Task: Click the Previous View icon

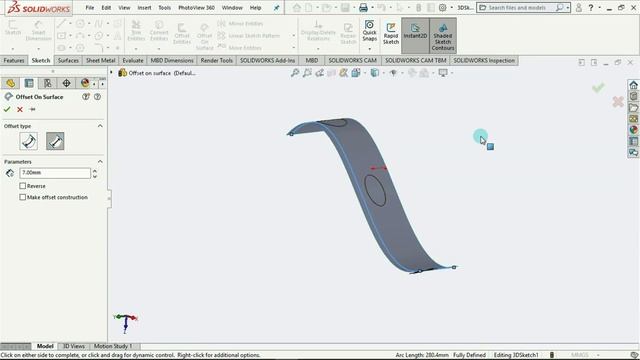Action: point(319,73)
